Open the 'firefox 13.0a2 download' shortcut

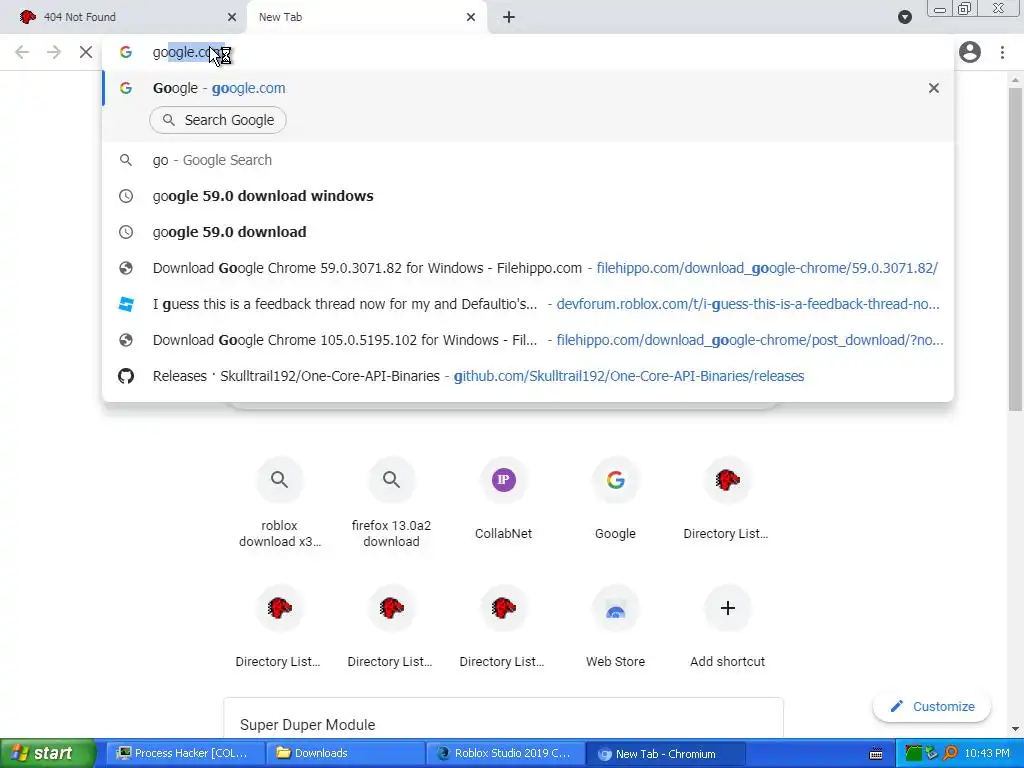(x=391, y=503)
